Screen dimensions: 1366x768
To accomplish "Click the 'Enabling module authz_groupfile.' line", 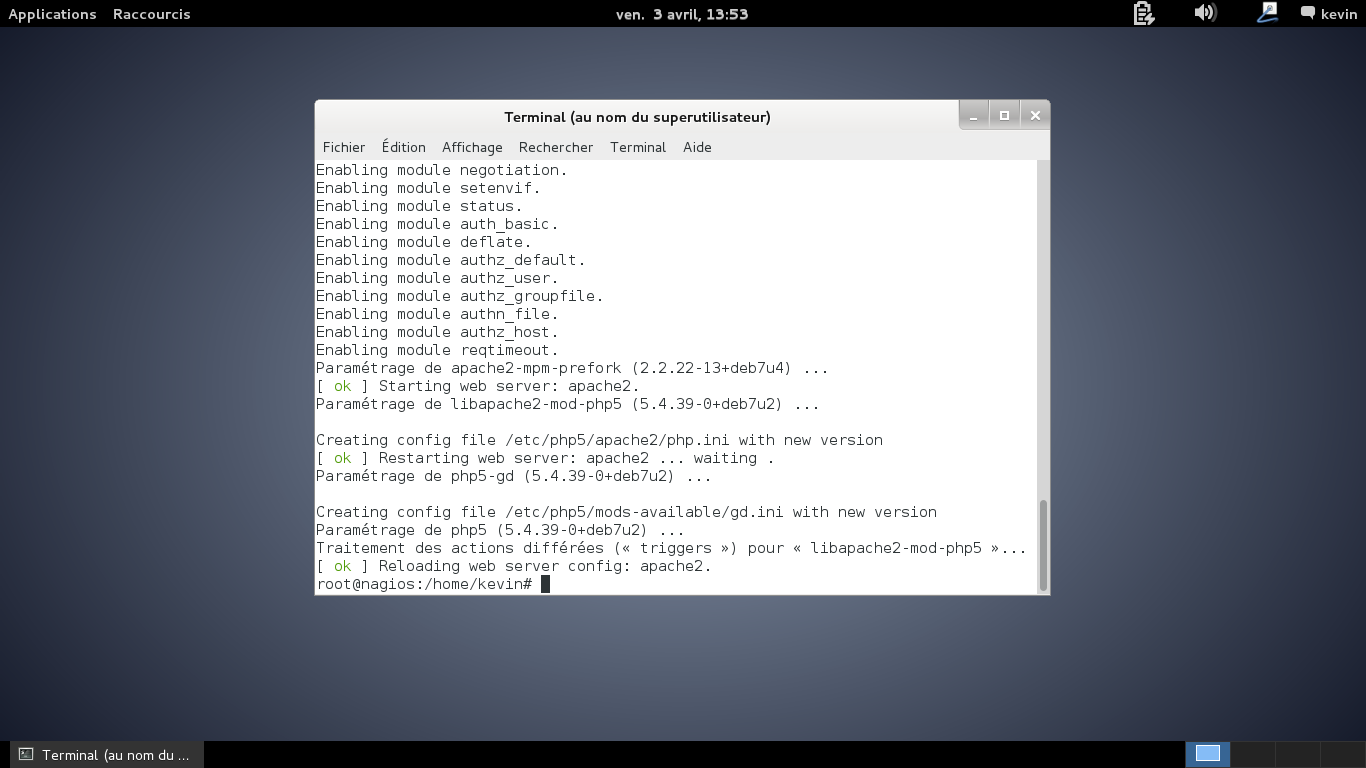I will (x=460, y=296).
